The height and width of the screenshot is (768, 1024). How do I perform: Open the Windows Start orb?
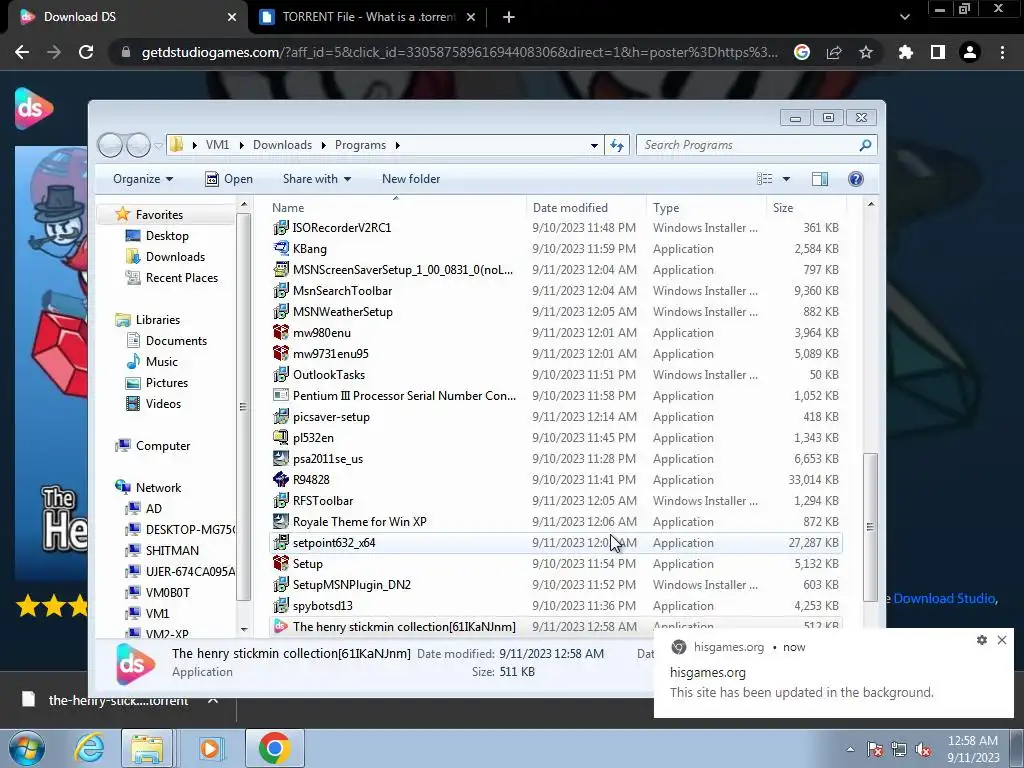pyautogui.click(x=26, y=748)
